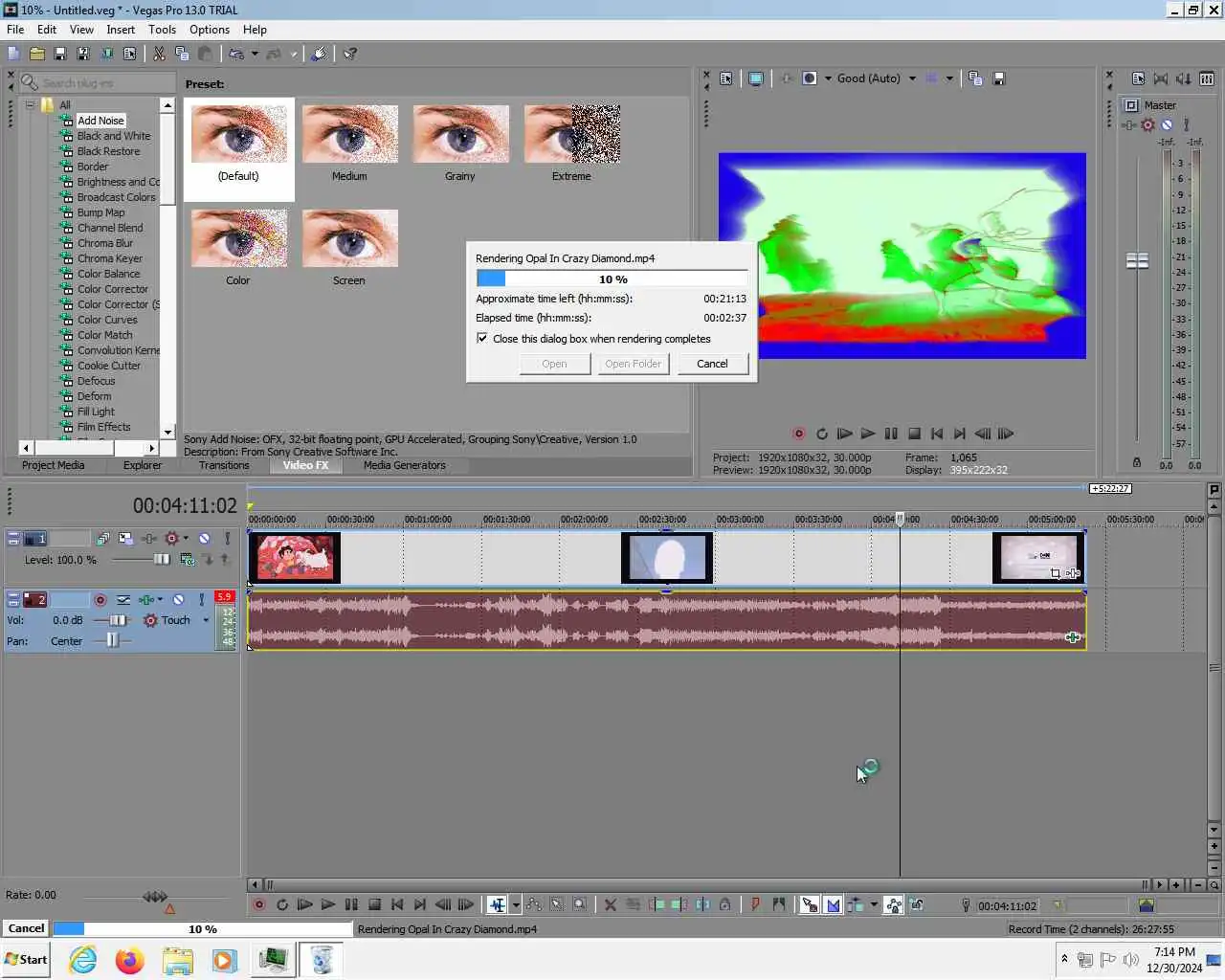Open the File menu

tap(15, 30)
